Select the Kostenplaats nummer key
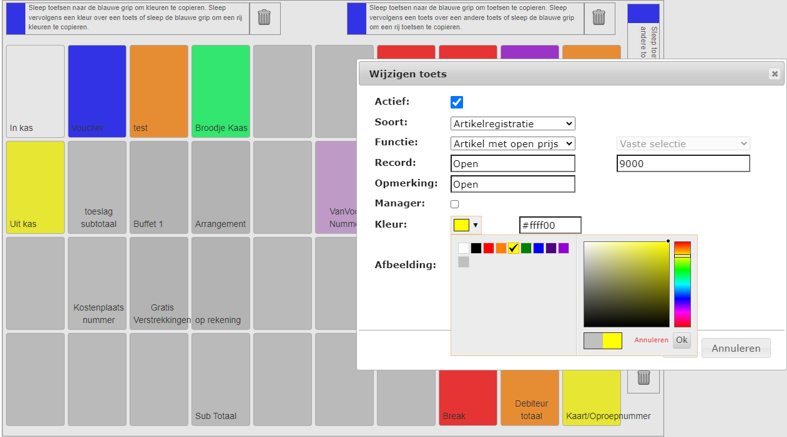This screenshot has width=787, height=437. 97,283
